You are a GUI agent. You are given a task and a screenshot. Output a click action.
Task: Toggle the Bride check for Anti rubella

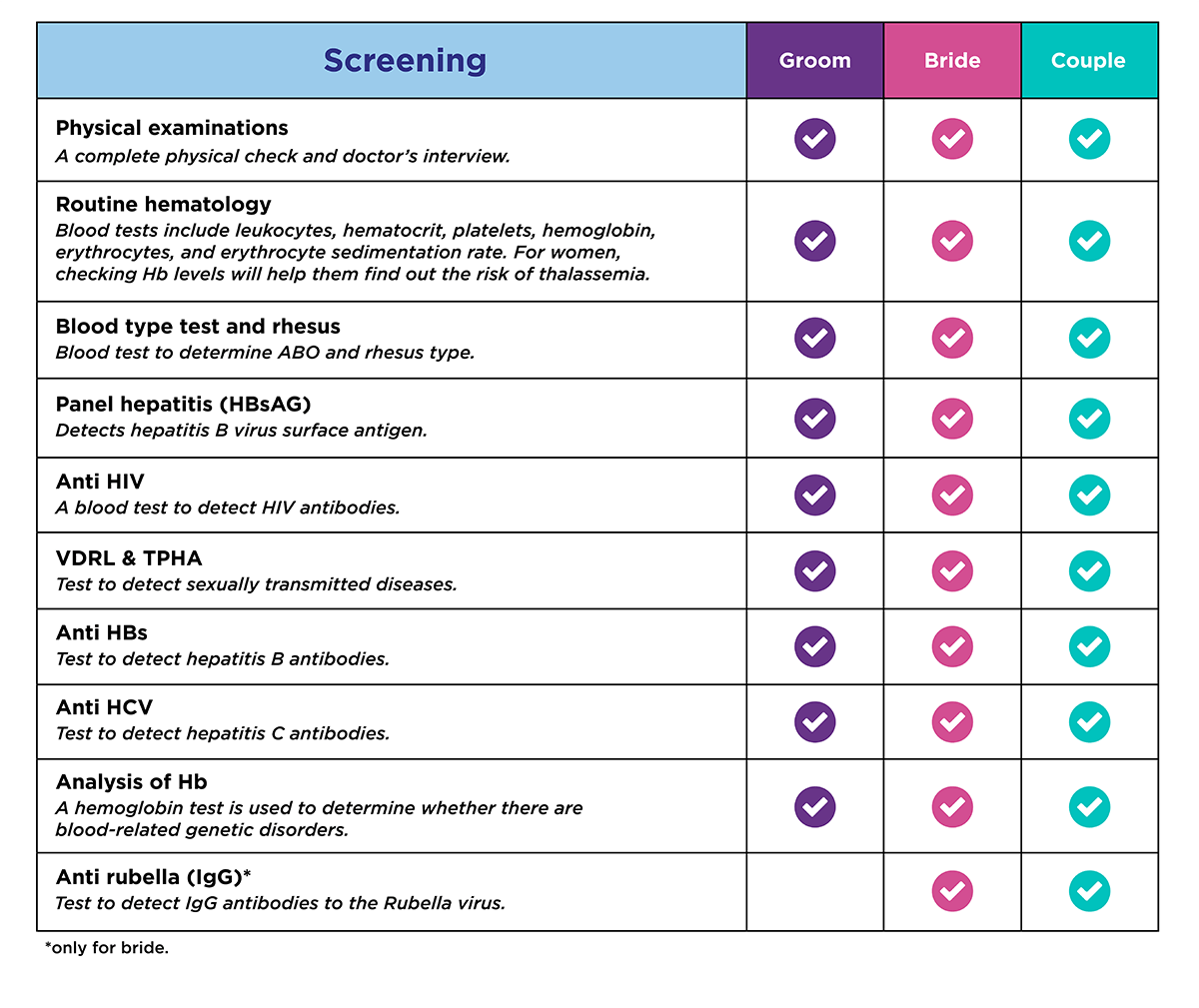tap(952, 891)
